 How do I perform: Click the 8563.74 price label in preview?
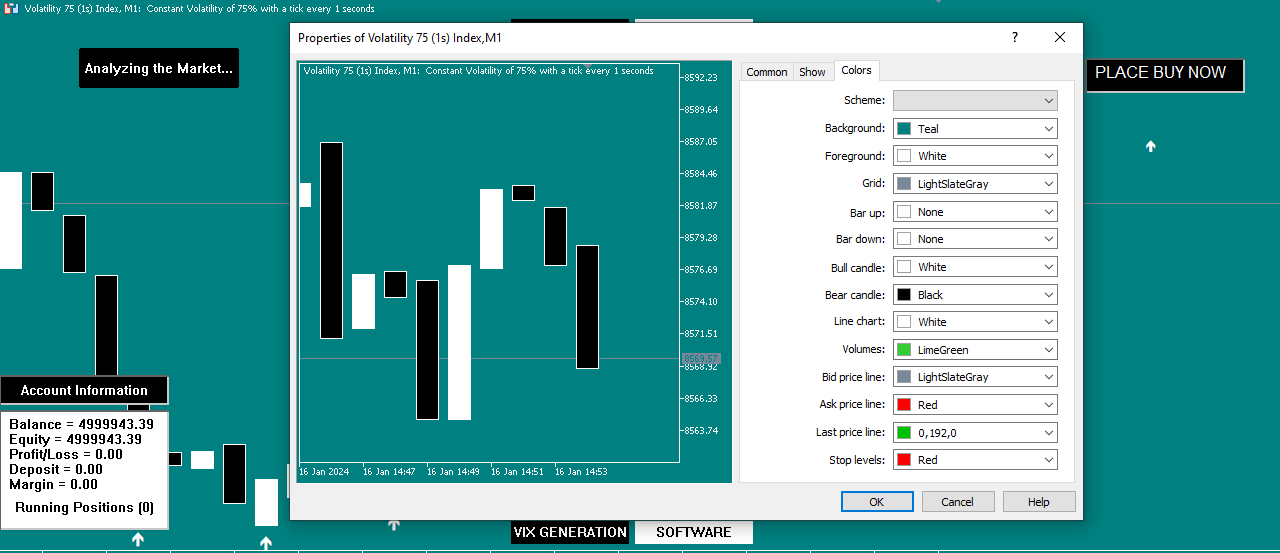(701, 430)
